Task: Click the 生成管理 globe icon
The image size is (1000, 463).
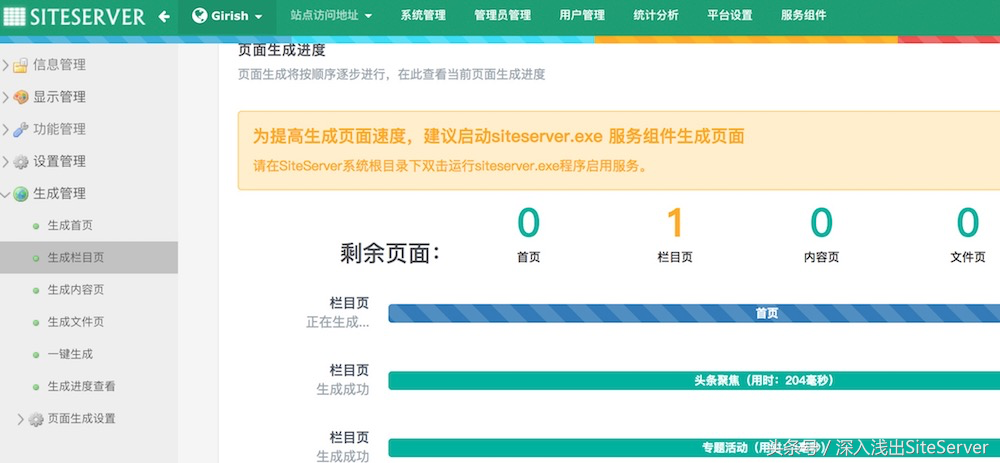Action: click(x=20, y=194)
